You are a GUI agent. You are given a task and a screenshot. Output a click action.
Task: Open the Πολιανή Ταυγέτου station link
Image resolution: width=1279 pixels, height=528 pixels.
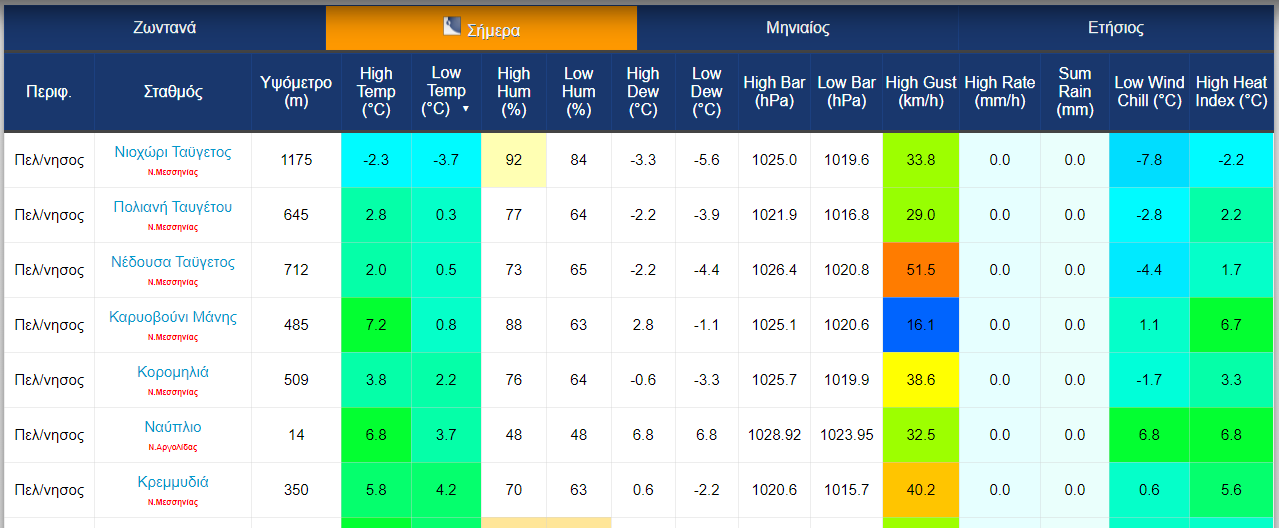(173, 207)
